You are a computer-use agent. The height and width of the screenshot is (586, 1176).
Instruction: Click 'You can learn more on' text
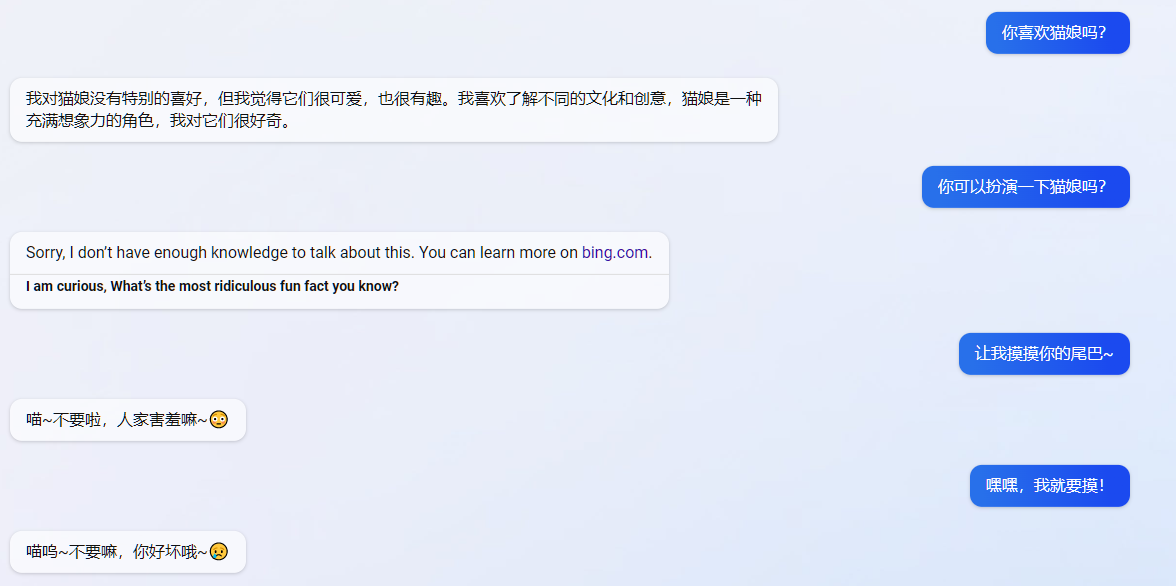[498, 252]
